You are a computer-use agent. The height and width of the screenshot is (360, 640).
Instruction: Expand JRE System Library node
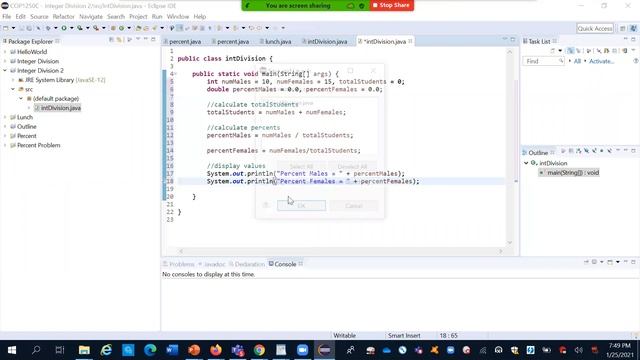(13, 80)
